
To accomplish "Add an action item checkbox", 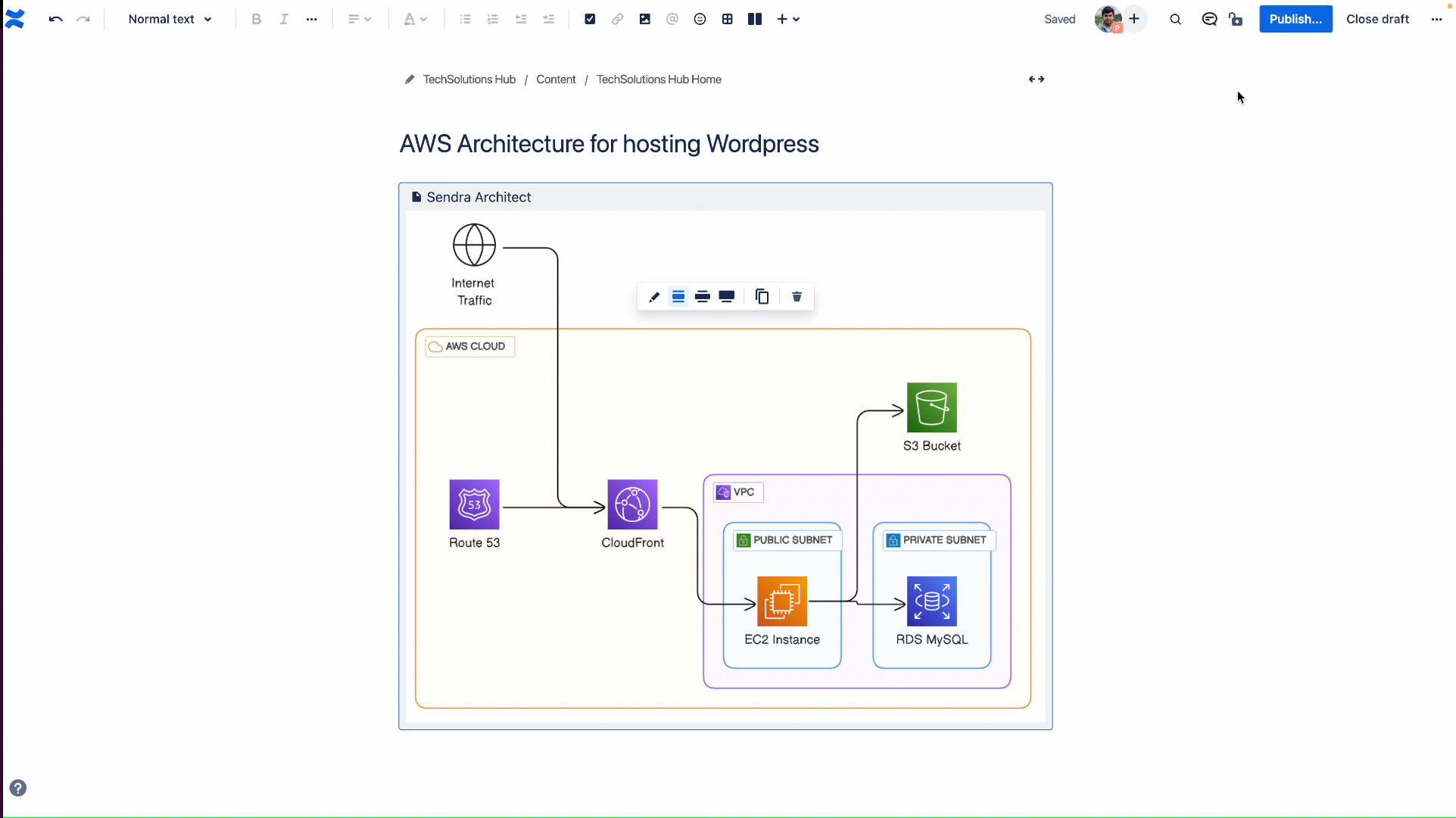I will [x=590, y=19].
